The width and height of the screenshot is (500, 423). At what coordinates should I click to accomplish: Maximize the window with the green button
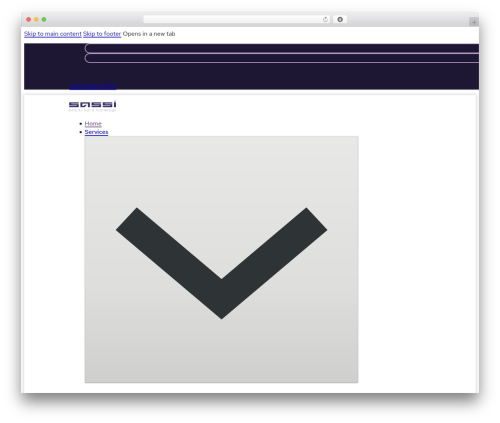tap(44, 19)
